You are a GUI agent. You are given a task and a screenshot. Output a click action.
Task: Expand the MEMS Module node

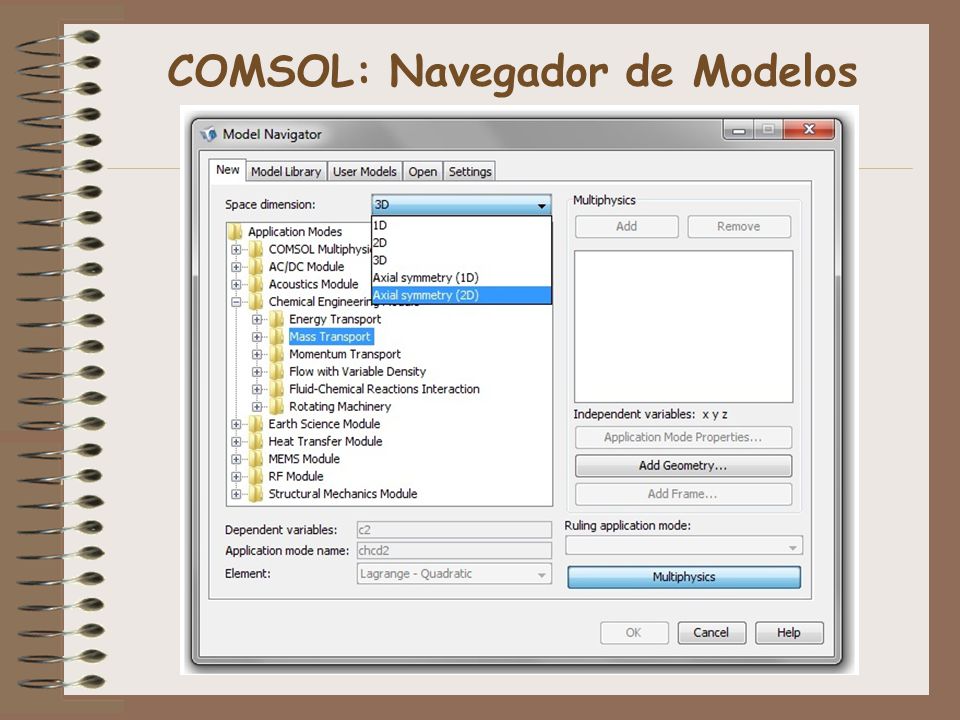(x=236, y=459)
